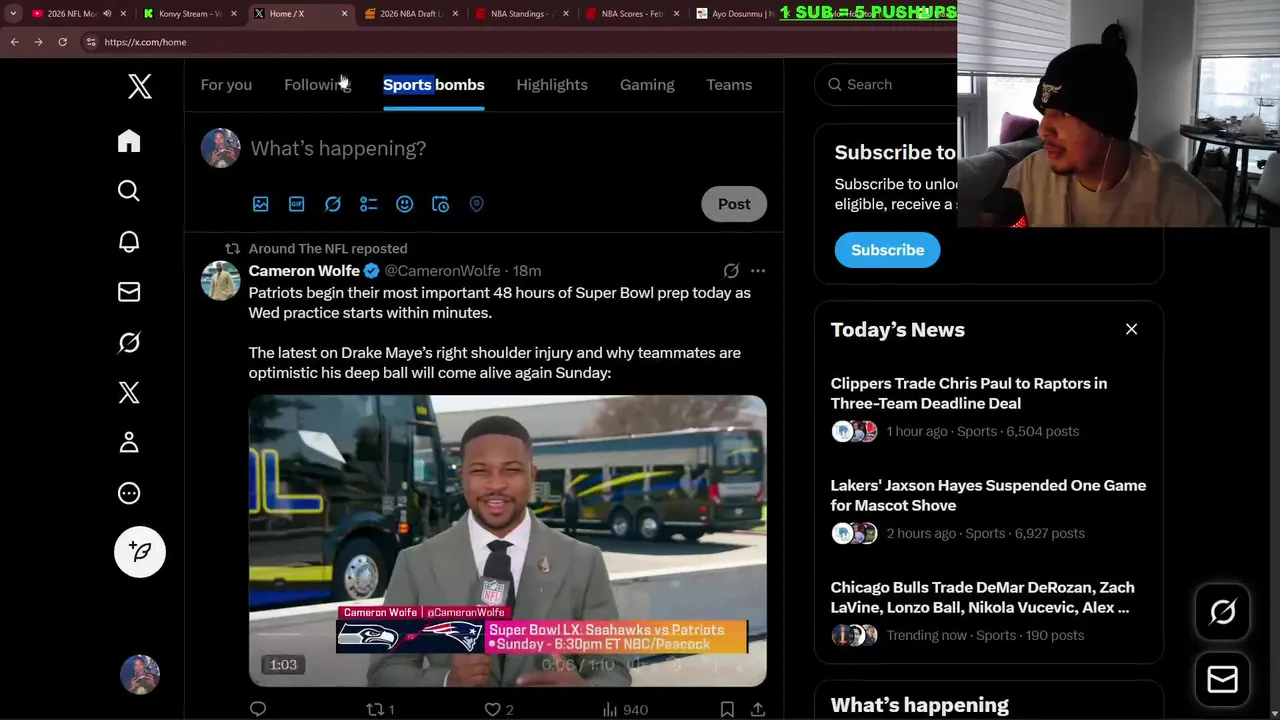Image resolution: width=1280 pixels, height=720 pixels.
Task: Click the compose post feather button
Action: [140, 552]
